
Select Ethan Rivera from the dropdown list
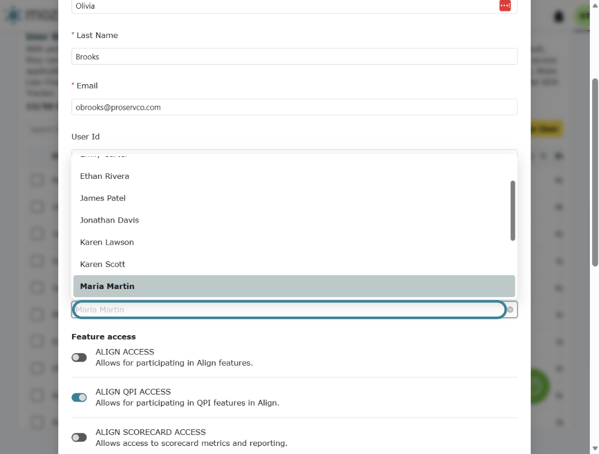pos(294,176)
